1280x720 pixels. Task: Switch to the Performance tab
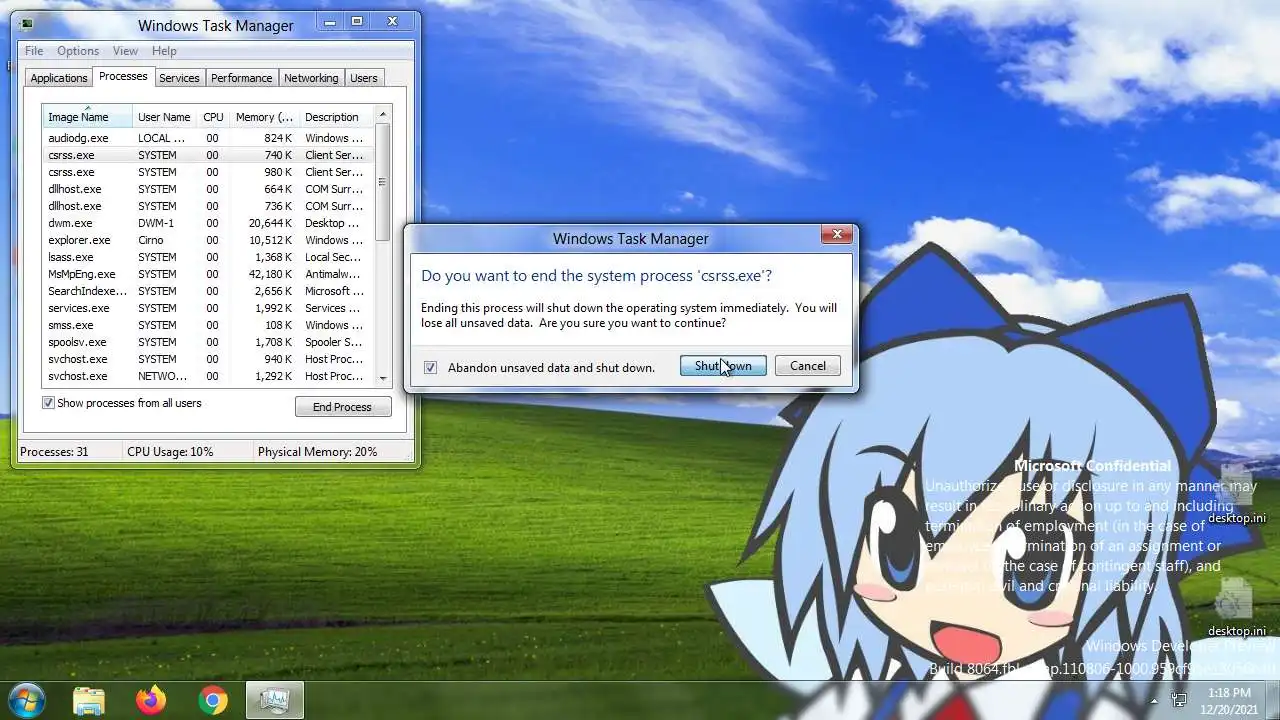click(x=241, y=78)
